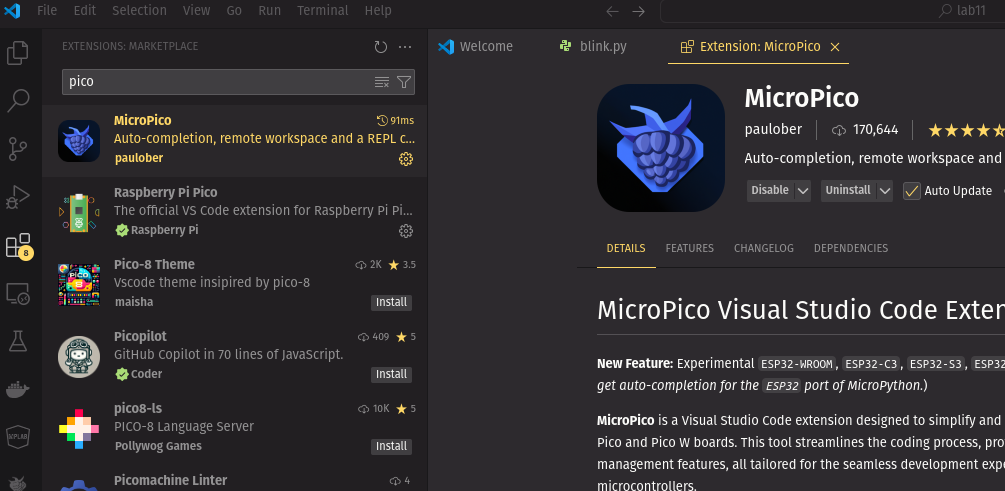
Task: Expand the Disable button dropdown arrow
Action: click(x=802, y=191)
